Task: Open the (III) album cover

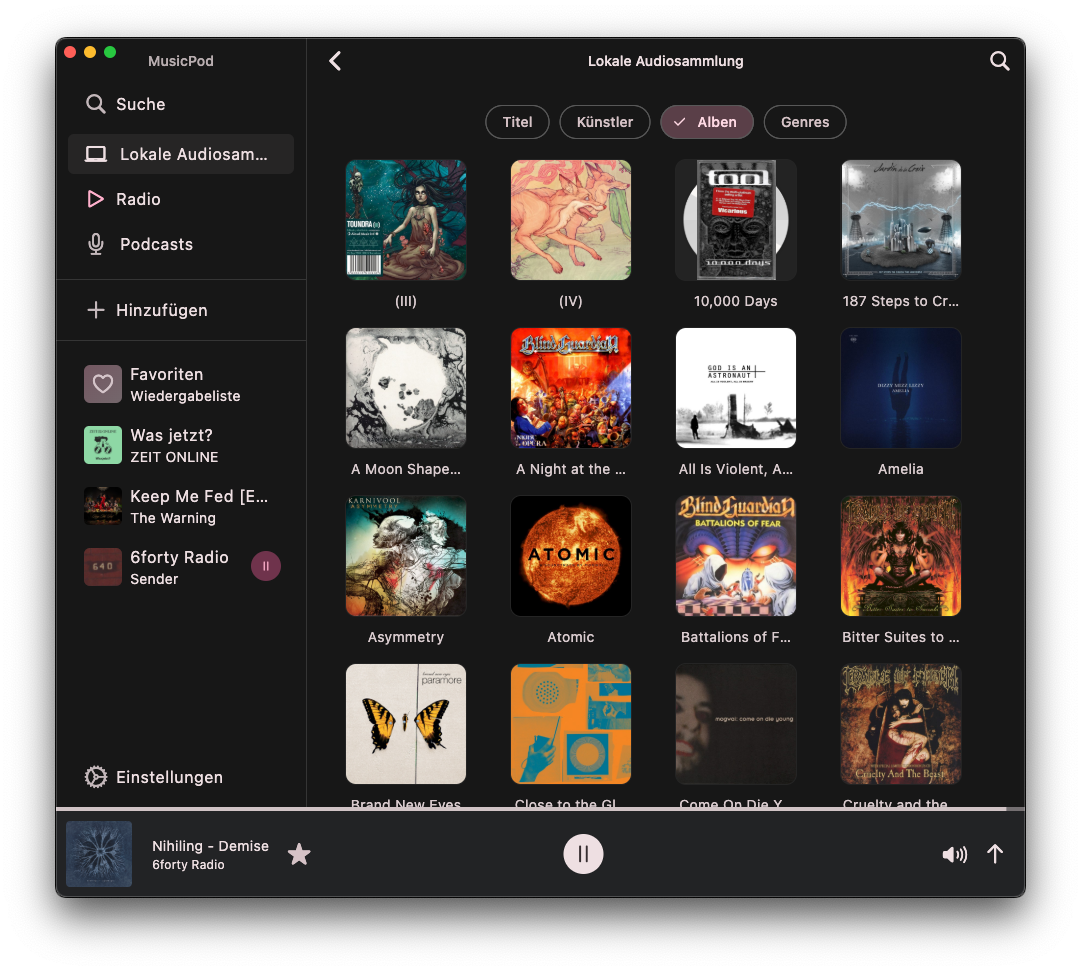Action: (406, 220)
